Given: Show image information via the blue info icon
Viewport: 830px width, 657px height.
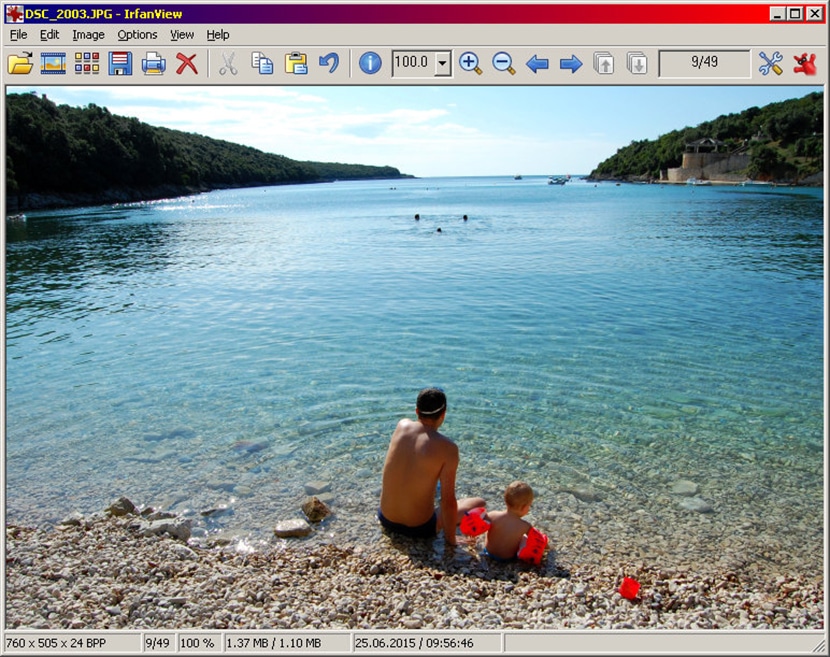Looking at the screenshot, I should [x=370, y=64].
